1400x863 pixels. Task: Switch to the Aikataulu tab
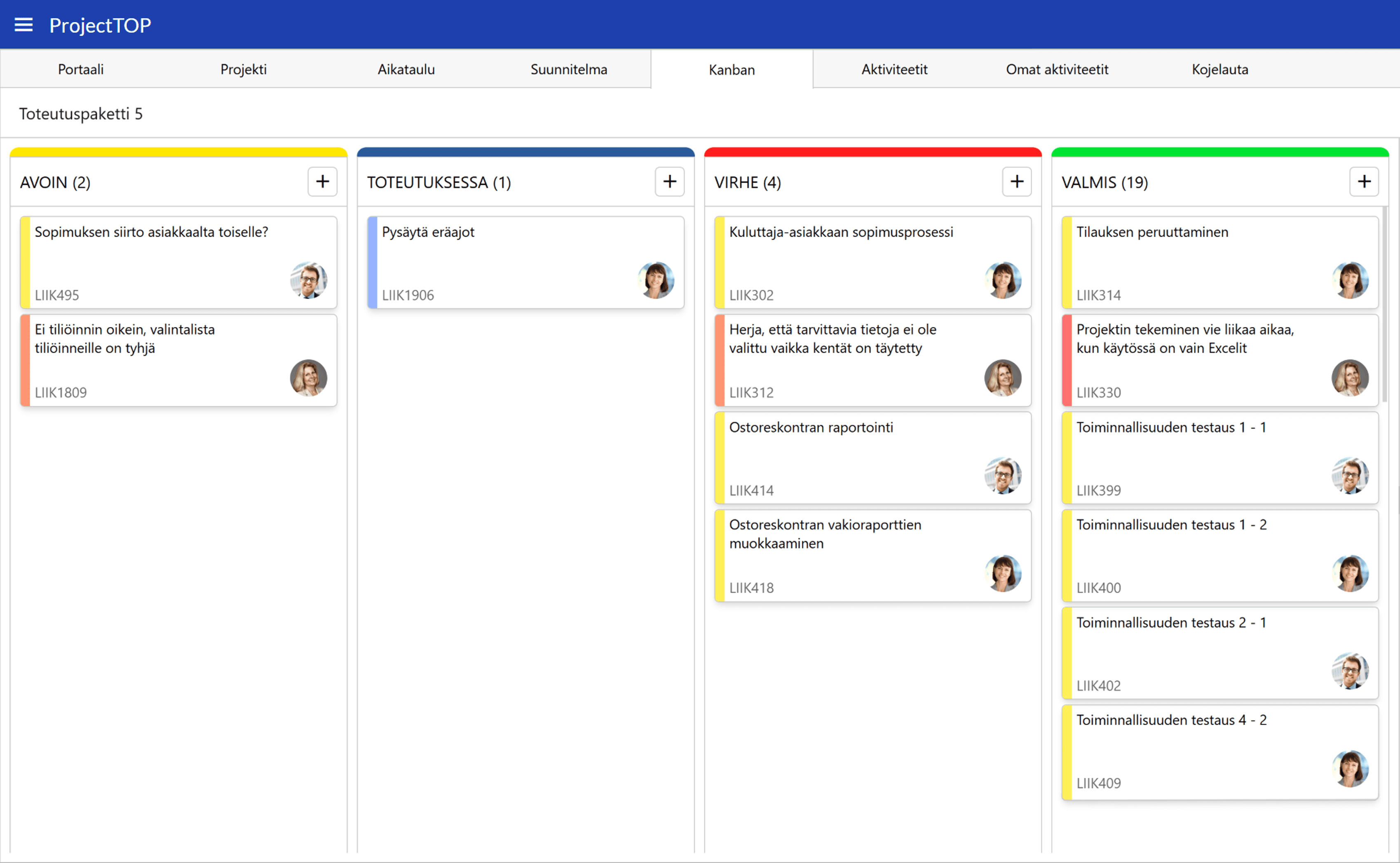pos(406,69)
